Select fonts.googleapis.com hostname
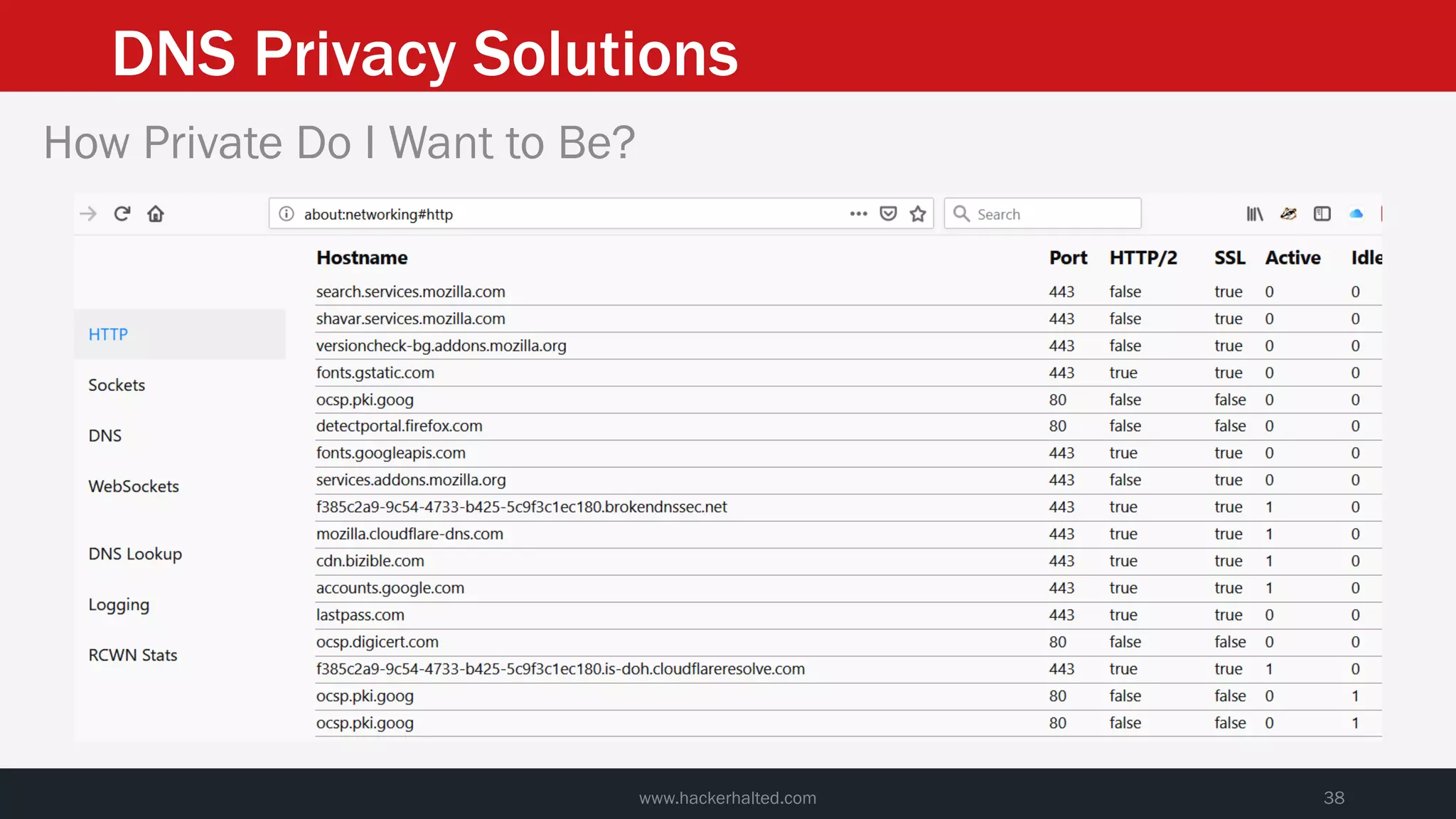 tap(391, 453)
